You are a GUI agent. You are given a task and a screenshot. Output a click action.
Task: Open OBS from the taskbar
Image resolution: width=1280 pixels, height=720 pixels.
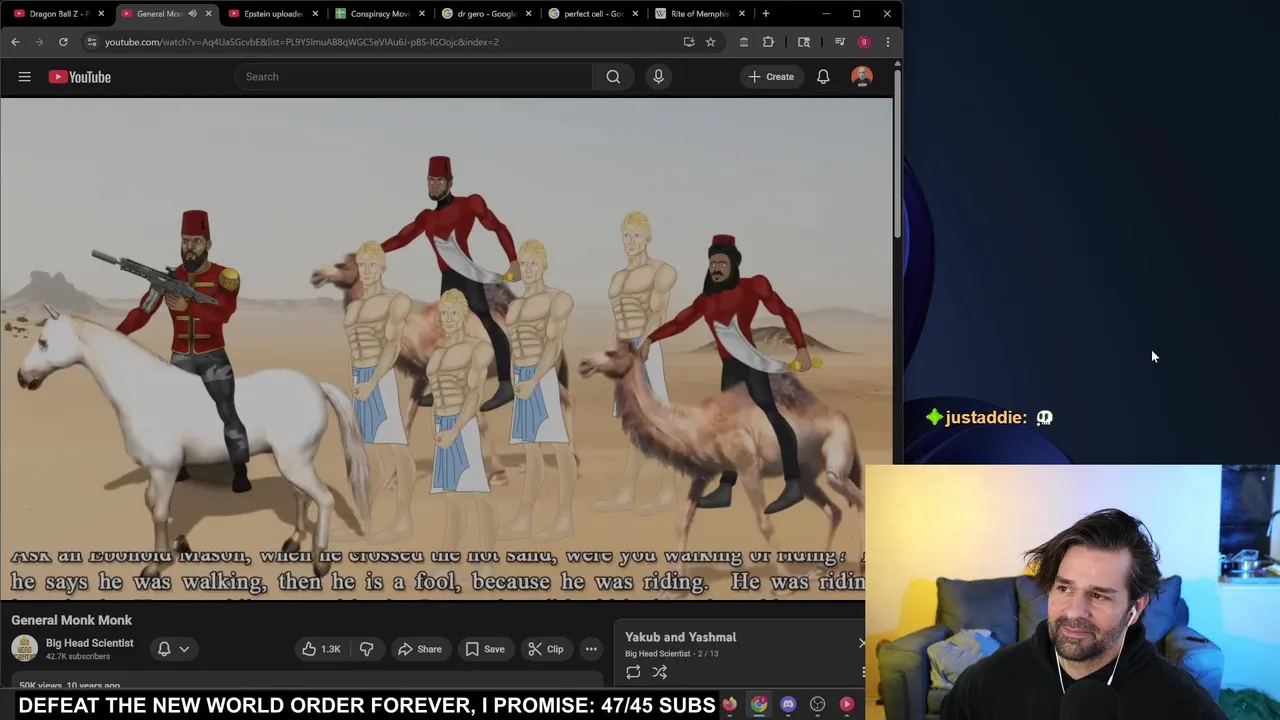pyautogui.click(x=818, y=705)
